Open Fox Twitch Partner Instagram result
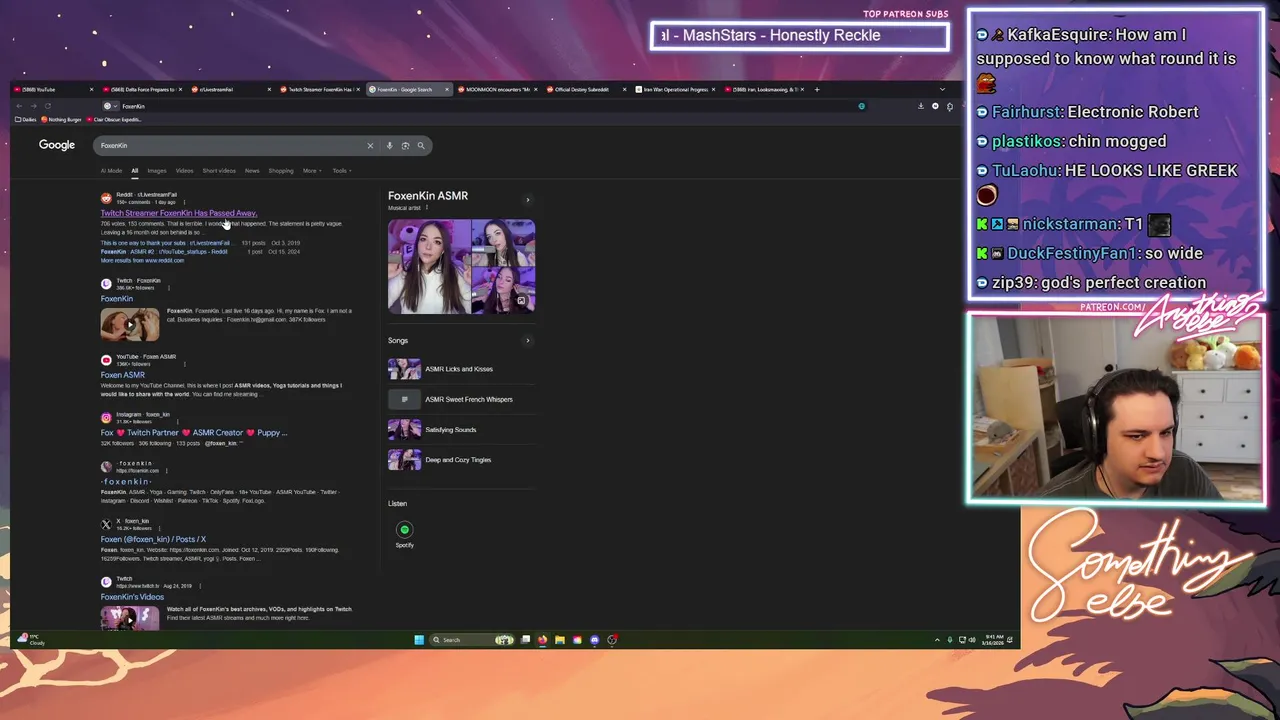 click(x=193, y=433)
